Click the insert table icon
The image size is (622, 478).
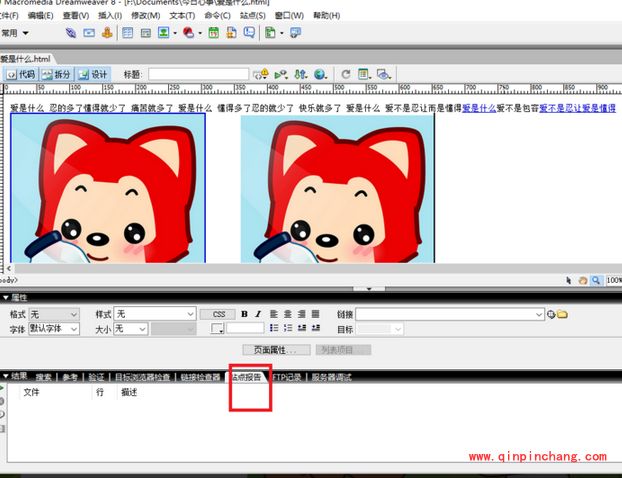(128, 33)
